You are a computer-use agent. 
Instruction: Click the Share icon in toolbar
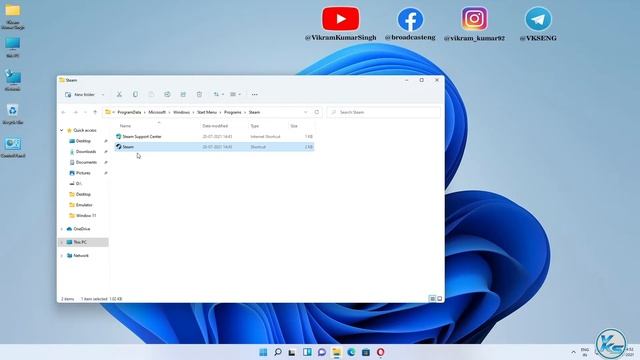183,94
